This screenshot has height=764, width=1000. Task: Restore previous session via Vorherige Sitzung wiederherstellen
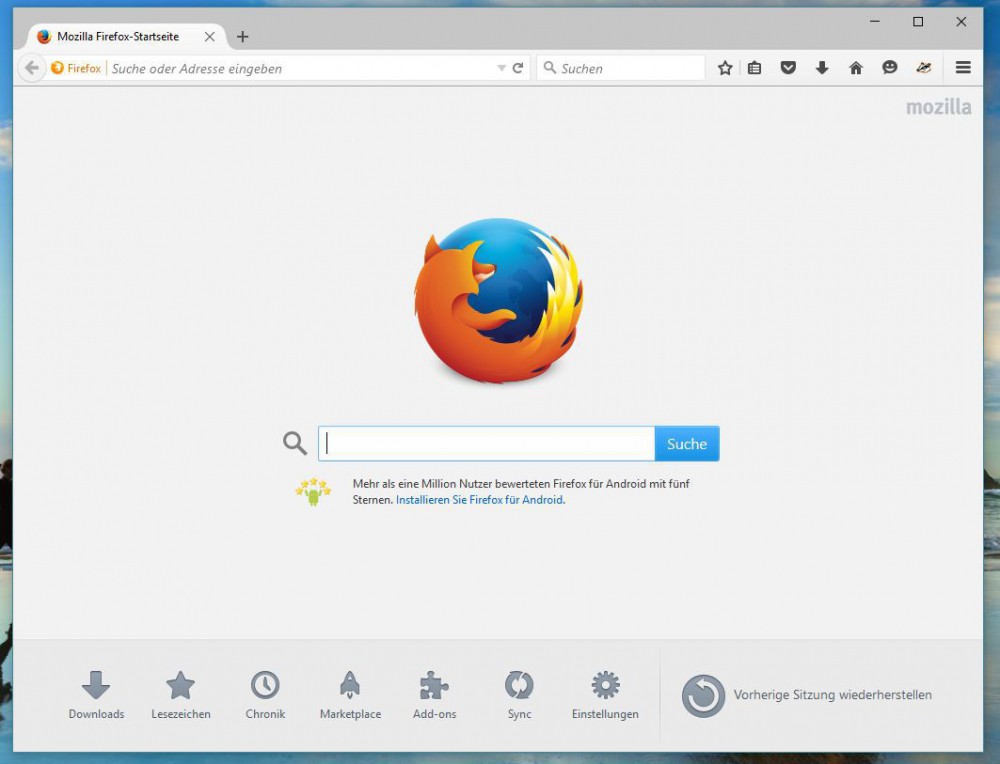(807, 695)
